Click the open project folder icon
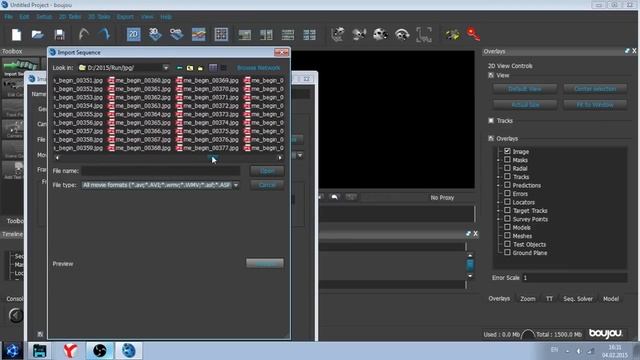The image size is (640, 360). click(38, 35)
